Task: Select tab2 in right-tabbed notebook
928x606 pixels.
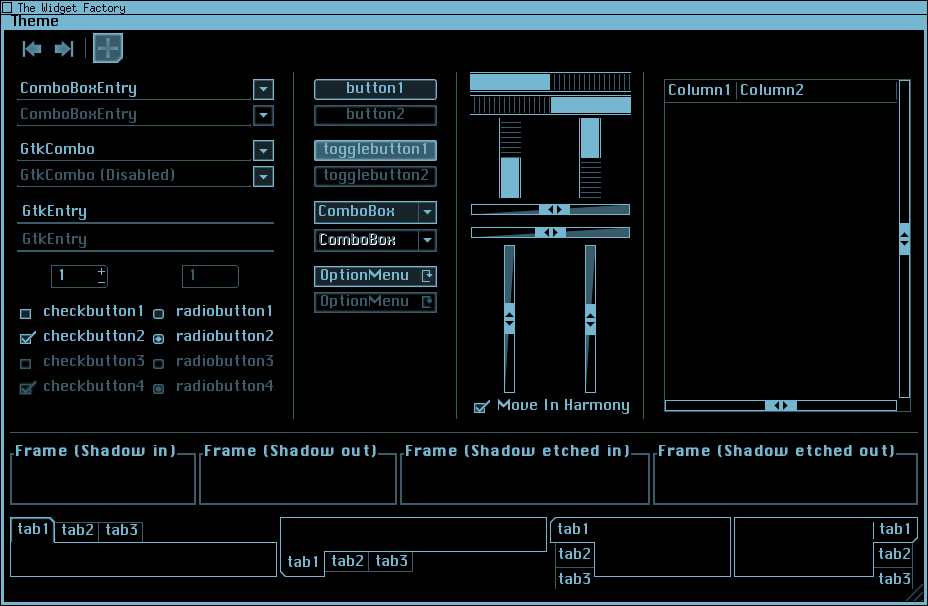Action: [x=894, y=555]
